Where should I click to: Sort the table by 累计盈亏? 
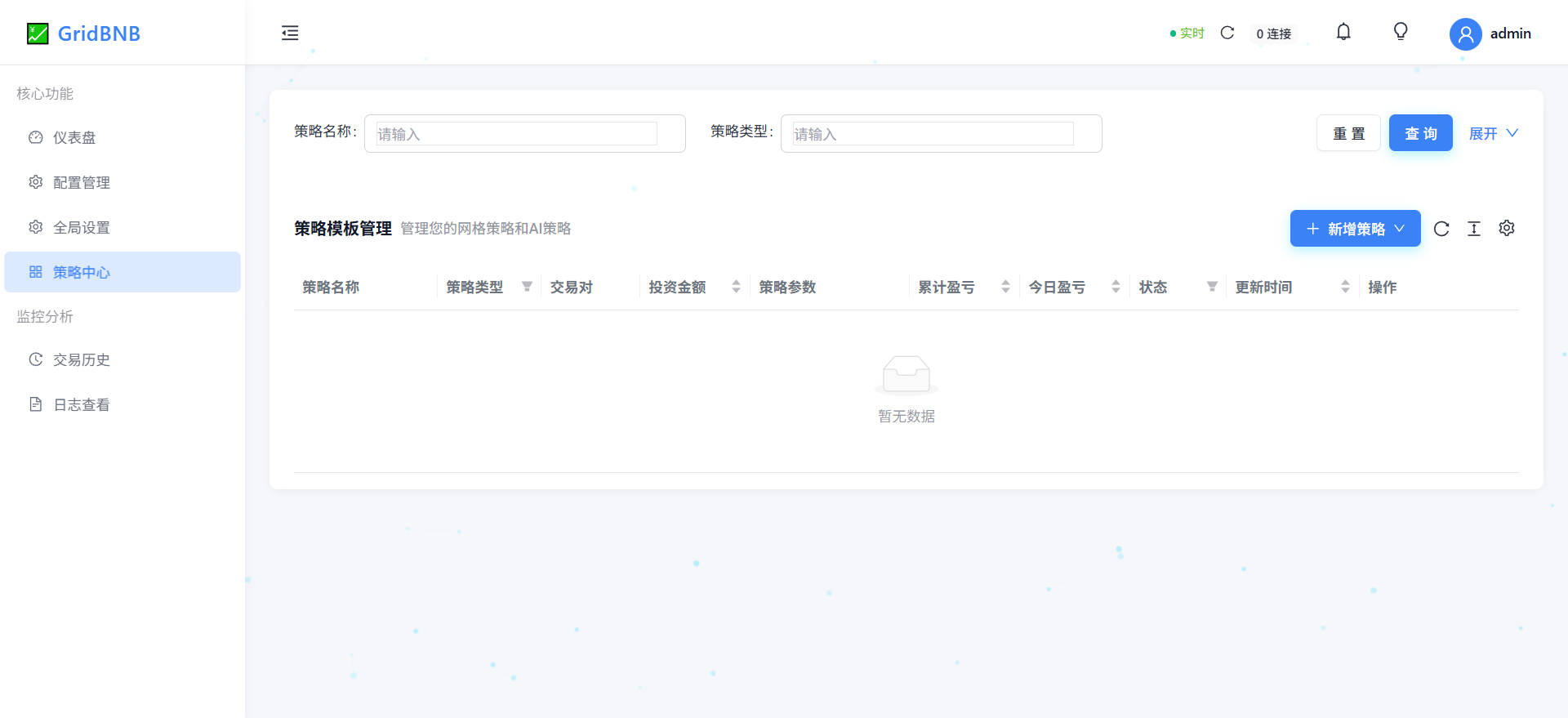pos(1005,287)
